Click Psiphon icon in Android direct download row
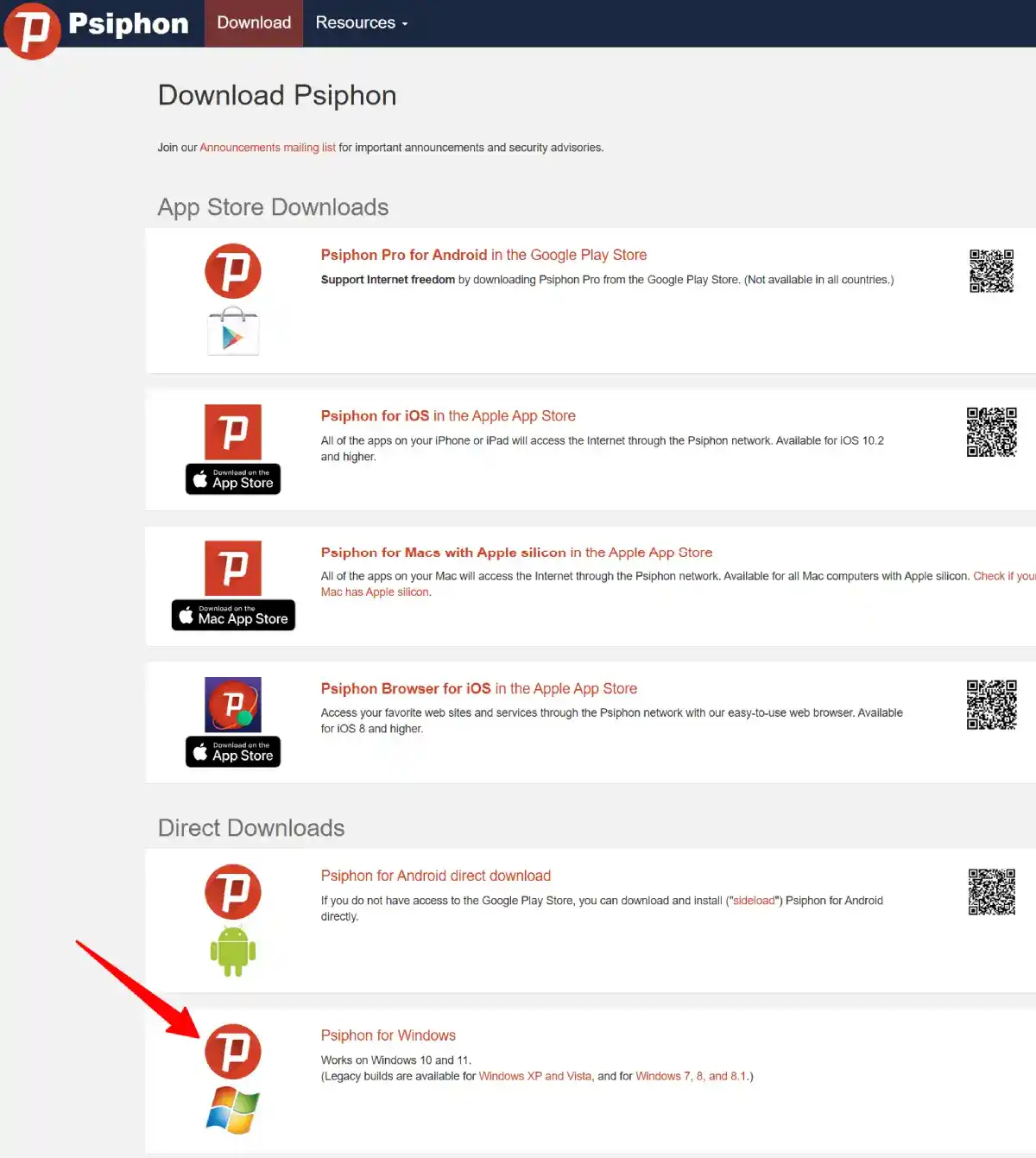1036x1158 pixels. [233, 892]
